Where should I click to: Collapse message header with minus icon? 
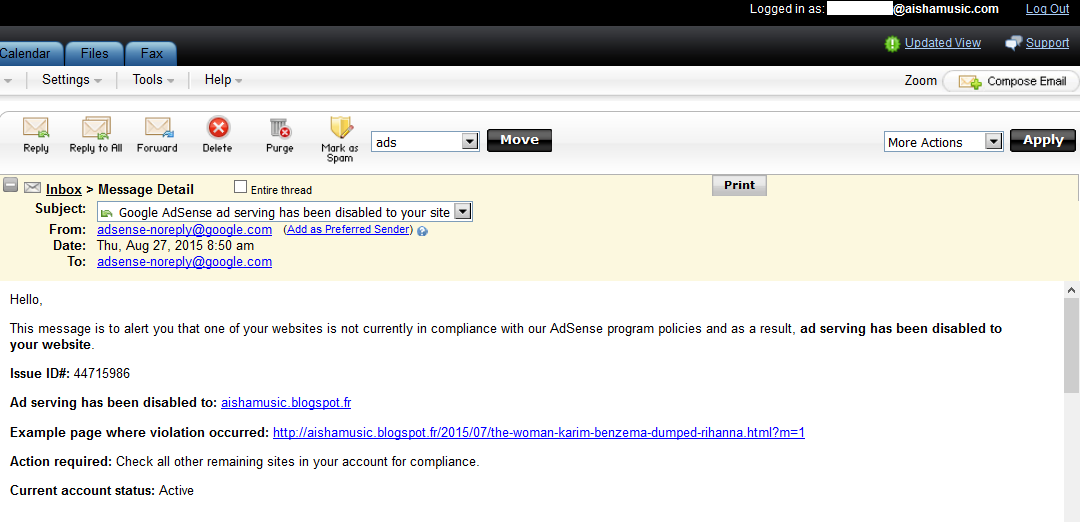point(10,185)
